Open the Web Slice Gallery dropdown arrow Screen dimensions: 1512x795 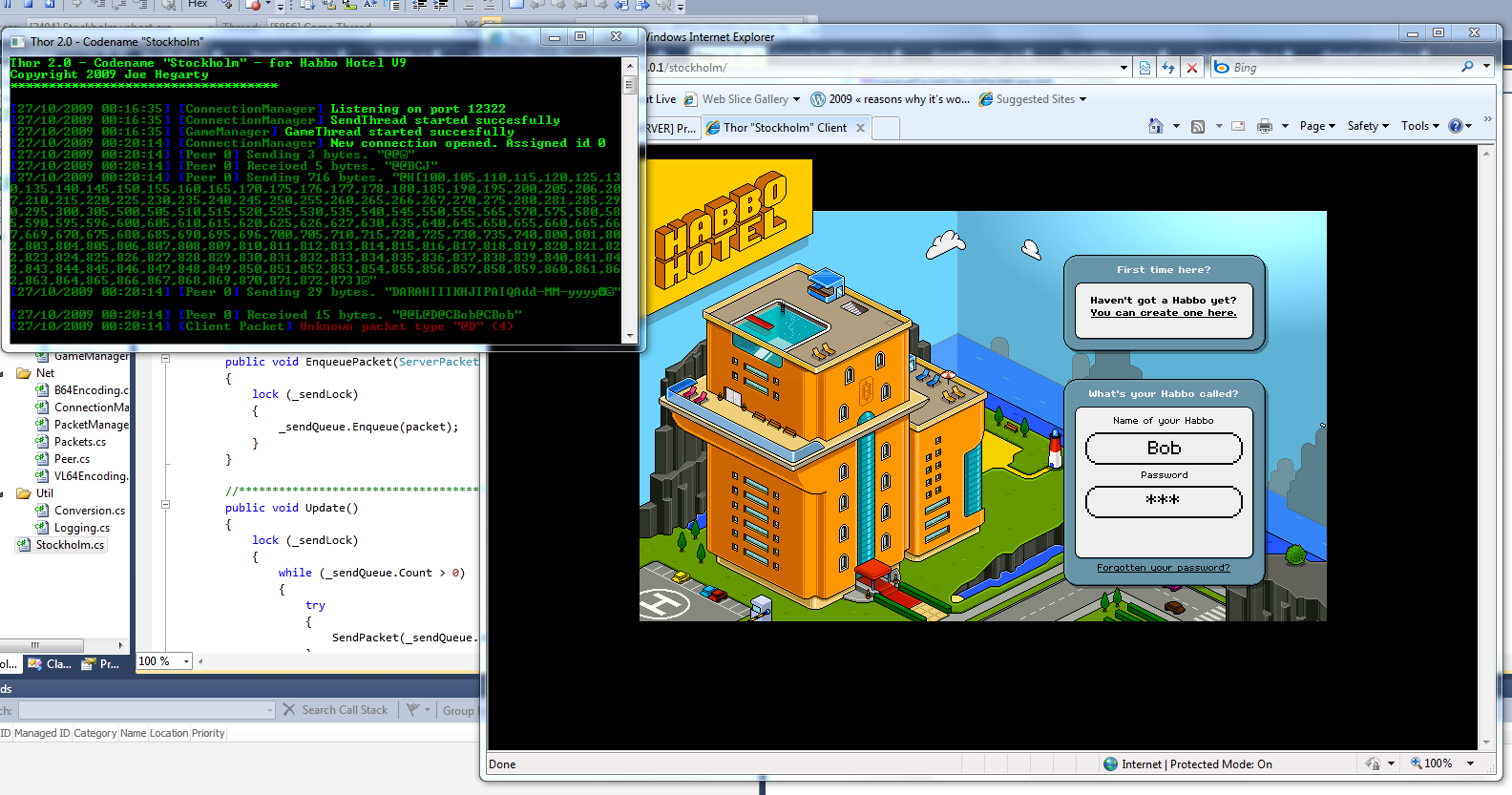tap(796, 99)
